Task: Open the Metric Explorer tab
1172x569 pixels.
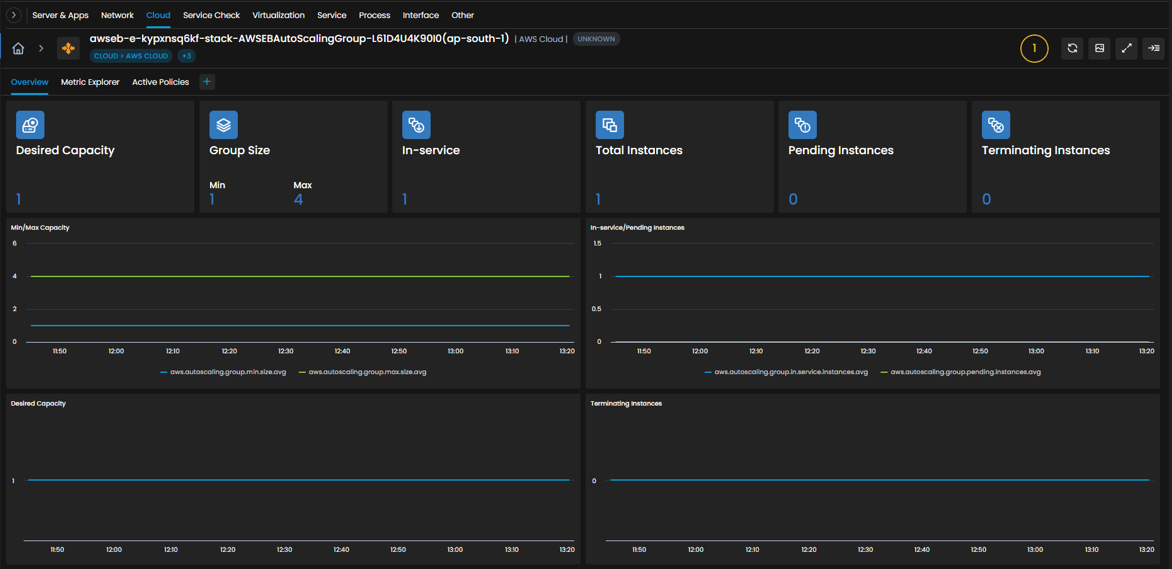Action: coord(90,81)
